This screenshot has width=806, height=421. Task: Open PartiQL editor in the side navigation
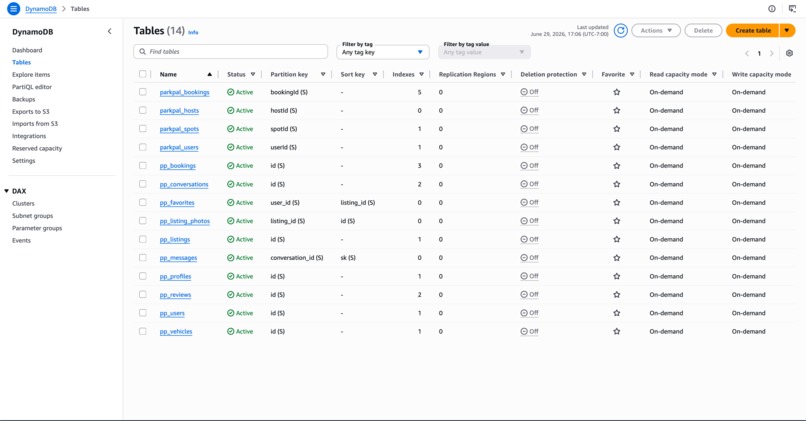click(32, 87)
